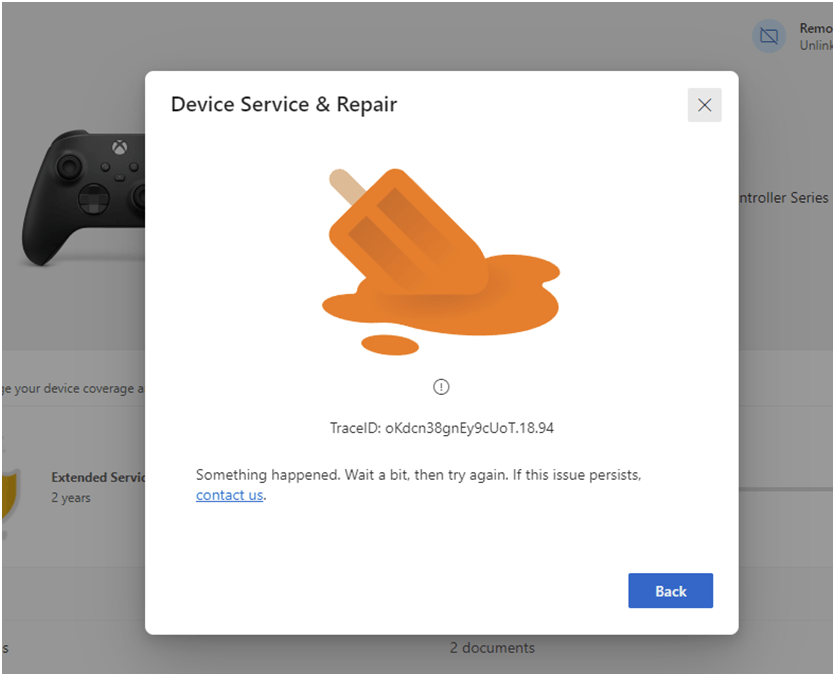This screenshot has height=676, width=835.
Task: Click the gold shield coverage icon
Action: [x=10, y=495]
